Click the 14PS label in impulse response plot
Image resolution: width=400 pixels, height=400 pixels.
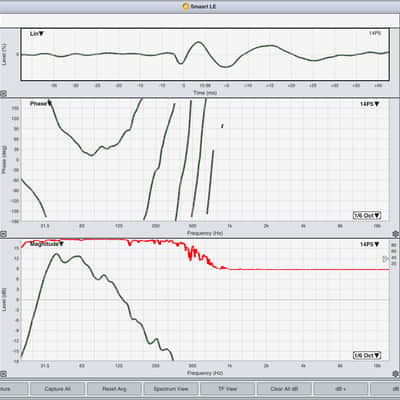(375, 33)
